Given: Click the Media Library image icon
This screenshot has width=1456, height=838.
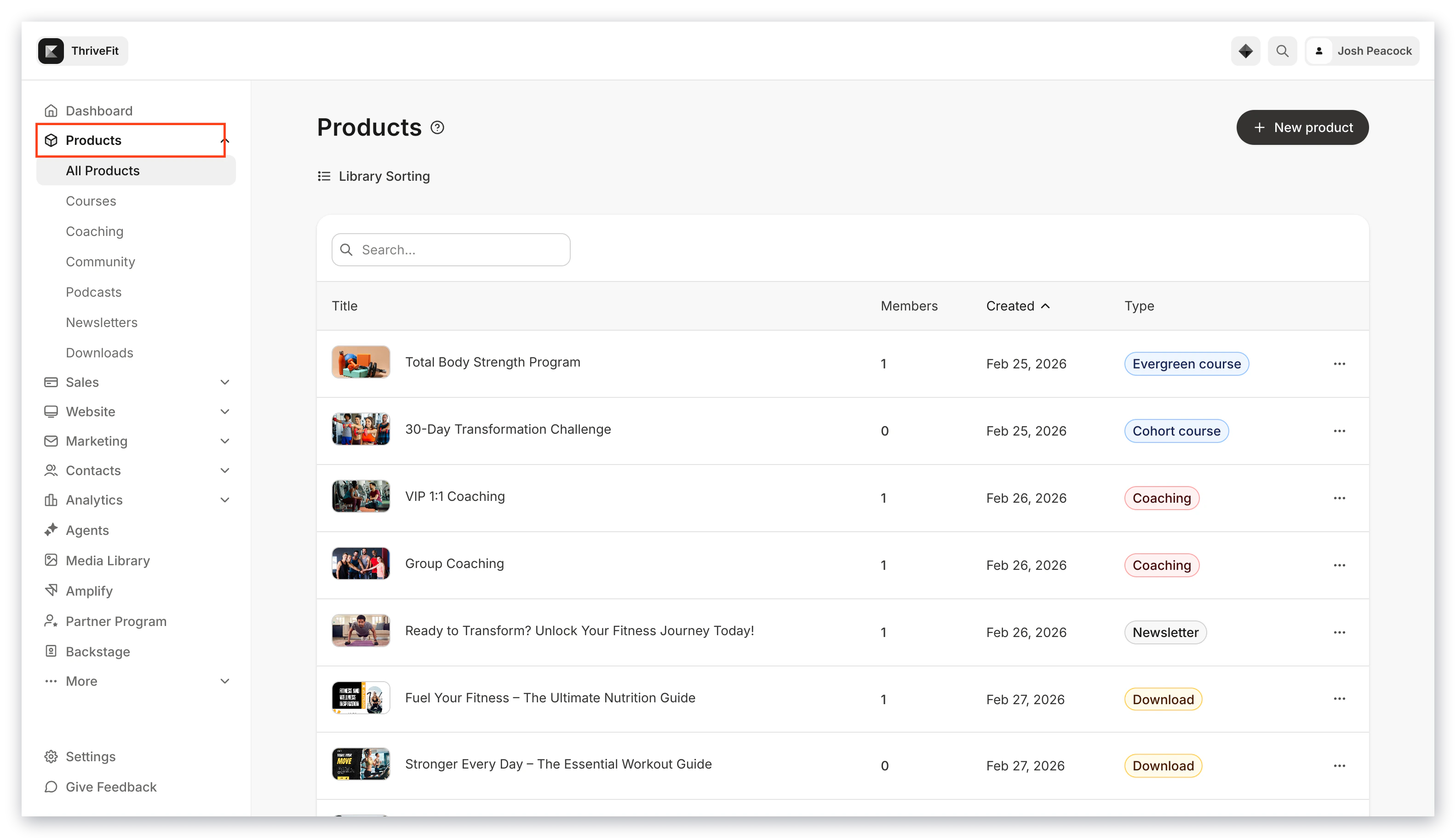Looking at the screenshot, I should point(51,560).
